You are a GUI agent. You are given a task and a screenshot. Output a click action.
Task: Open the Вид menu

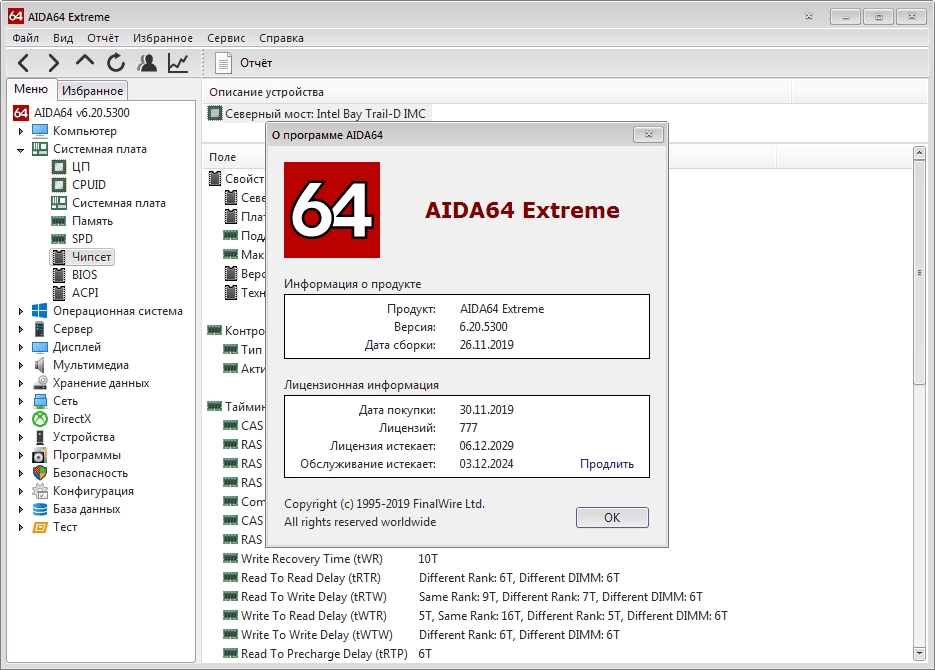click(63, 38)
